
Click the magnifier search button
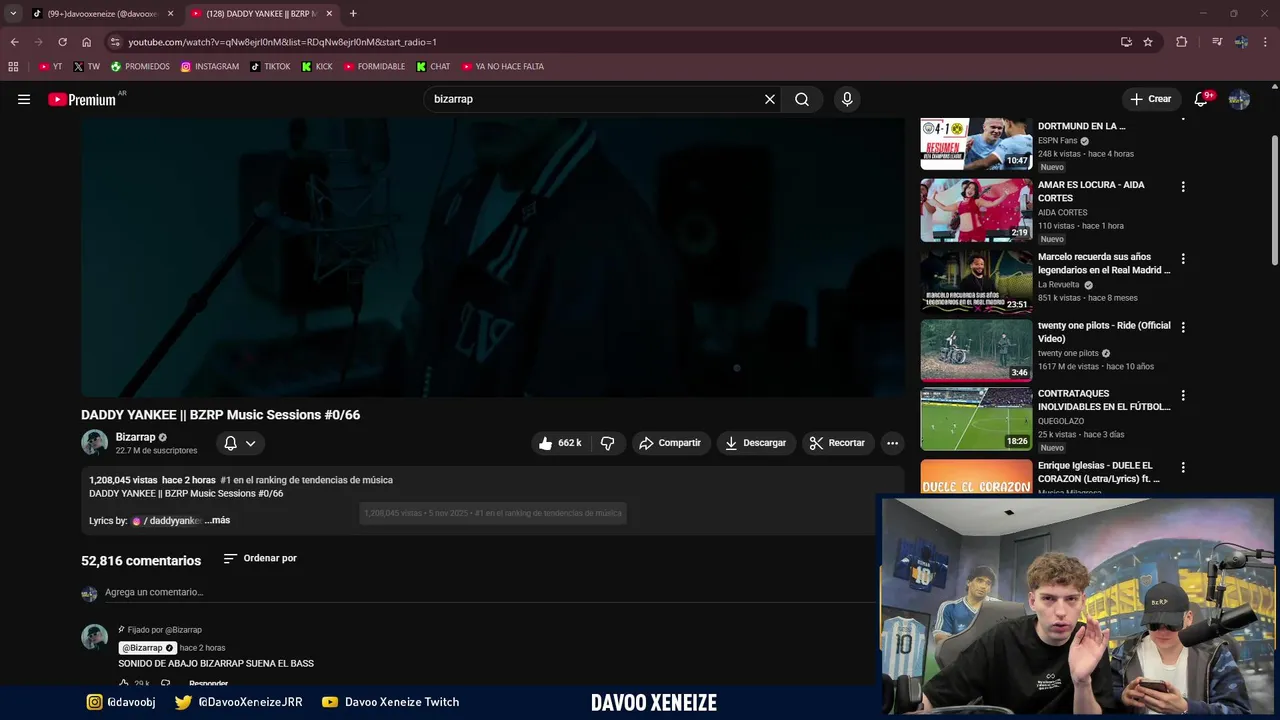[x=802, y=99]
